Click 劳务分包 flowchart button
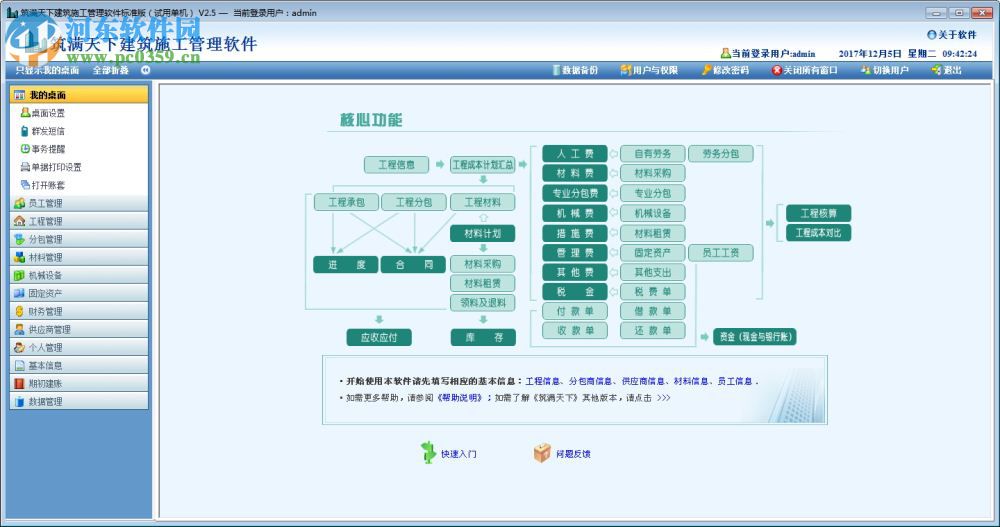 pyautogui.click(x=721, y=154)
